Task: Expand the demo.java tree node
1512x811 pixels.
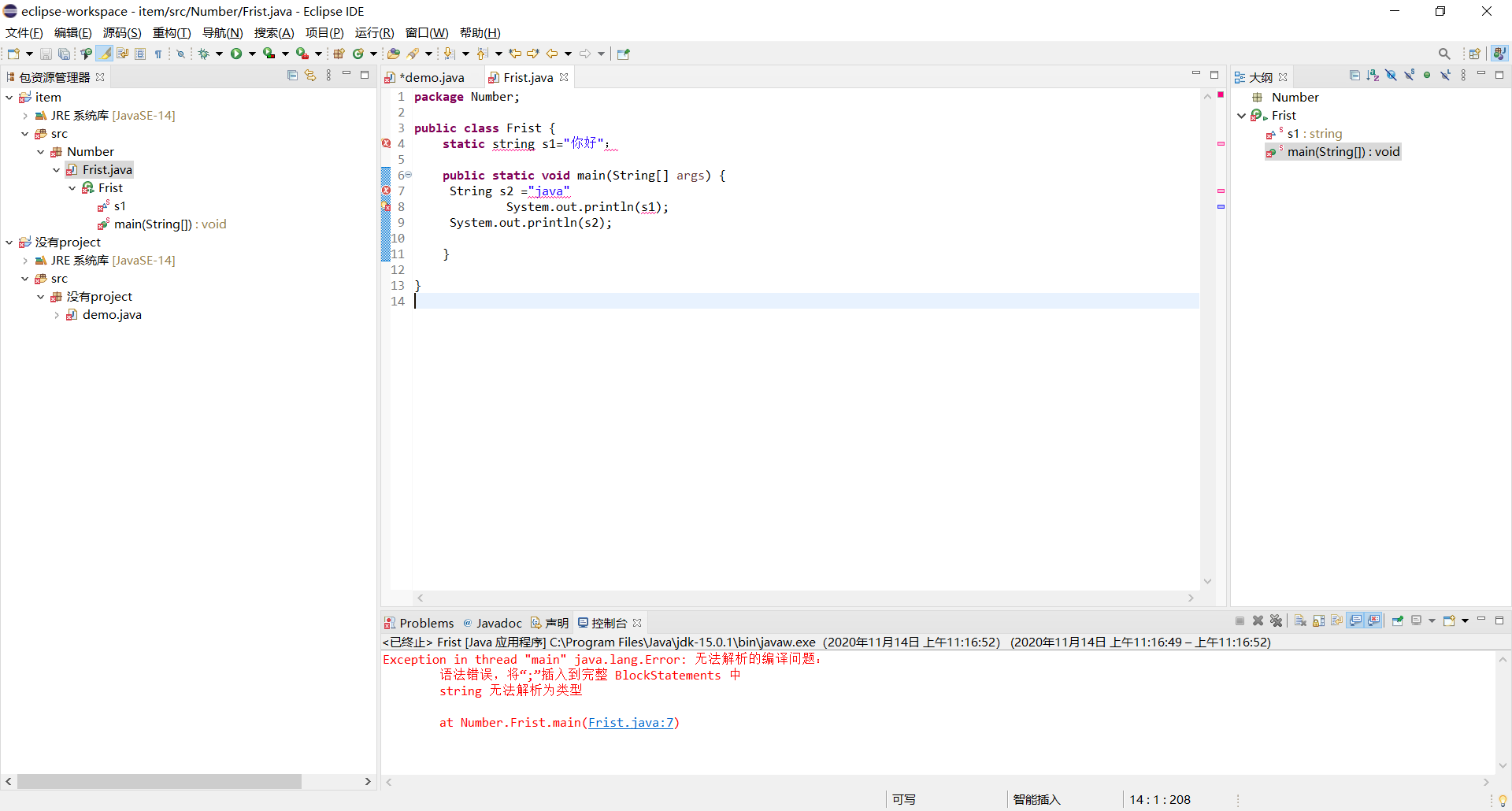Action: pyautogui.click(x=56, y=315)
